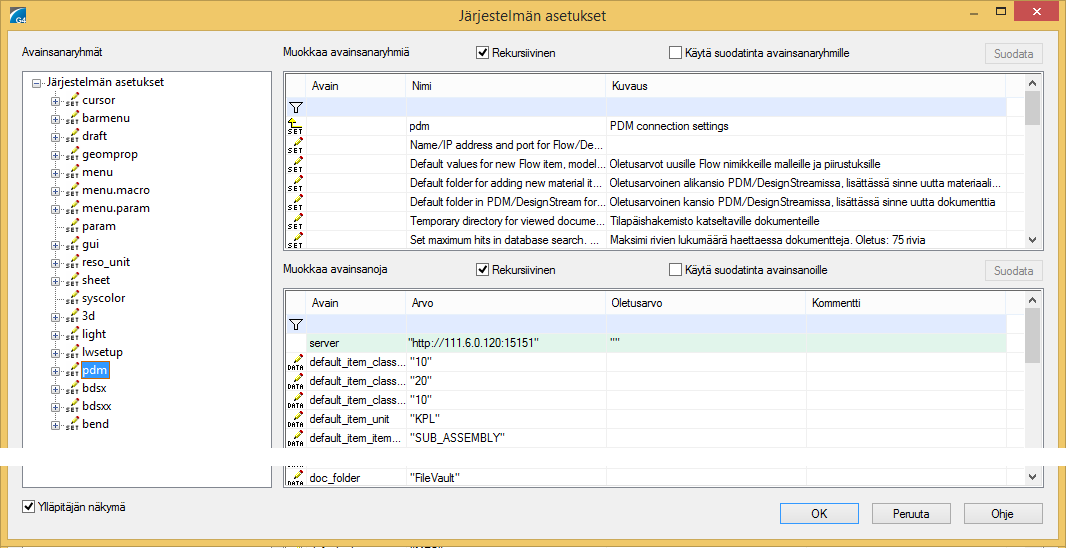Screen dimensions: 1066x548
Task: Click the SET icon beside geomprop
Action: click(73, 155)
